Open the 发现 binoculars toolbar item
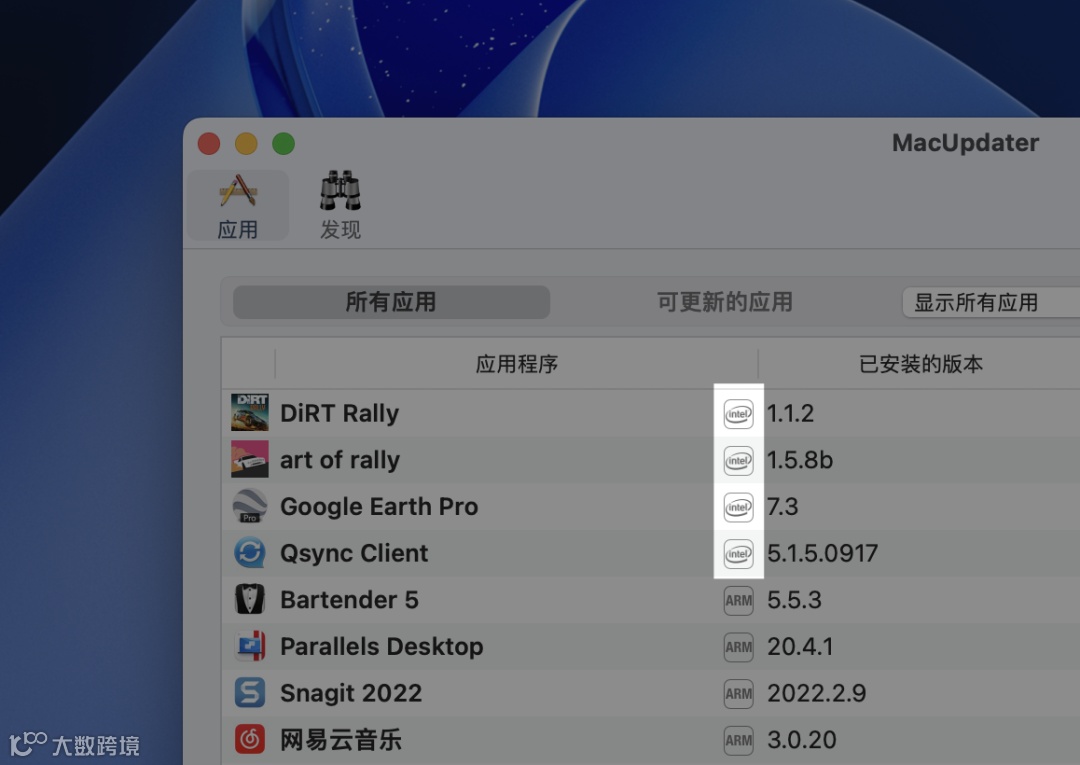 [x=340, y=206]
